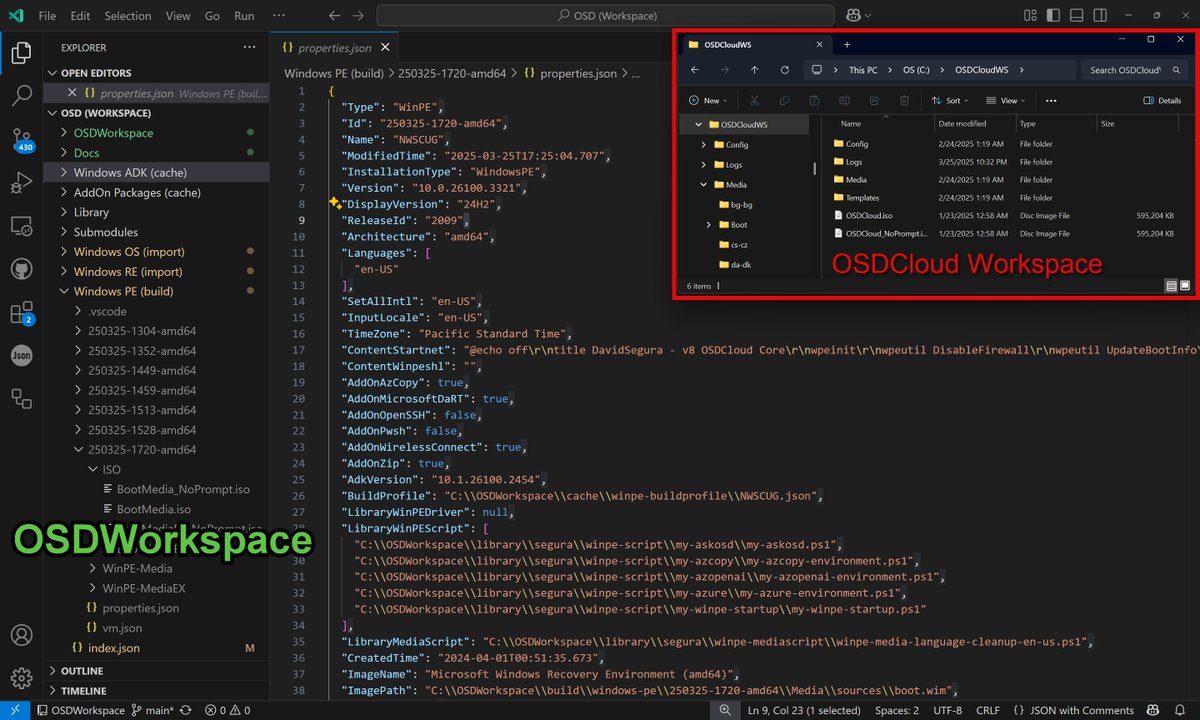The height and width of the screenshot is (720, 1200).
Task: Click Delete trash icon in OSDCloudWS File Explorer toolbar
Action: 904,100
